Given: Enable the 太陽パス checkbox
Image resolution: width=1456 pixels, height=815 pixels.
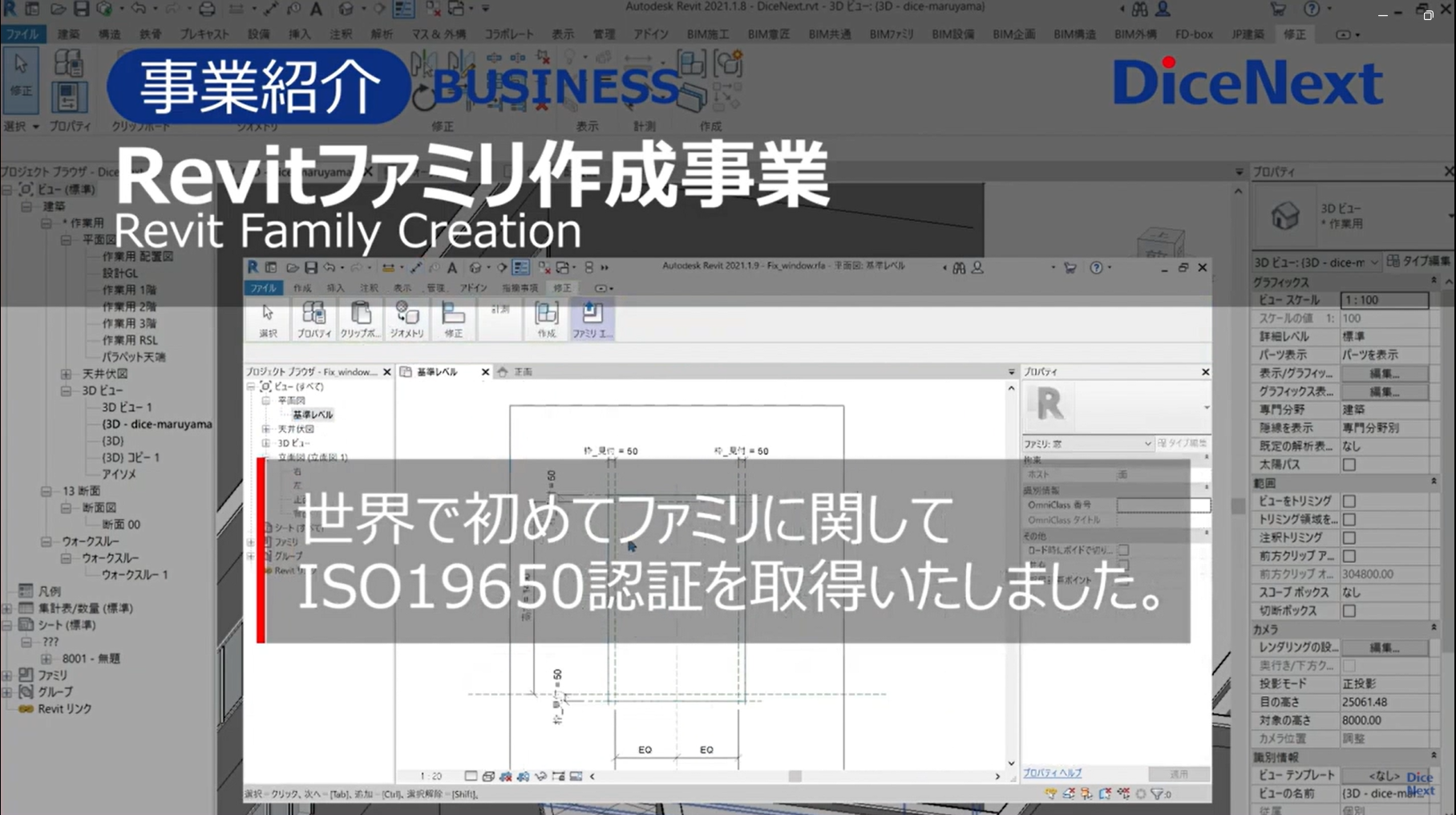Looking at the screenshot, I should (1349, 464).
